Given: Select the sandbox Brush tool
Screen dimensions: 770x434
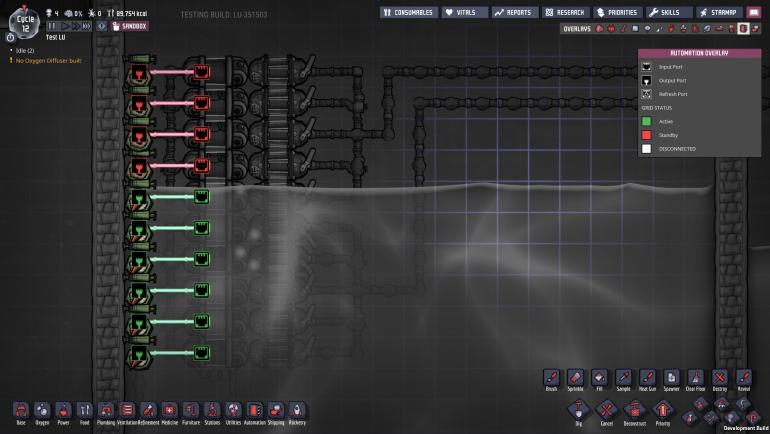Looking at the screenshot, I should click(x=551, y=378).
